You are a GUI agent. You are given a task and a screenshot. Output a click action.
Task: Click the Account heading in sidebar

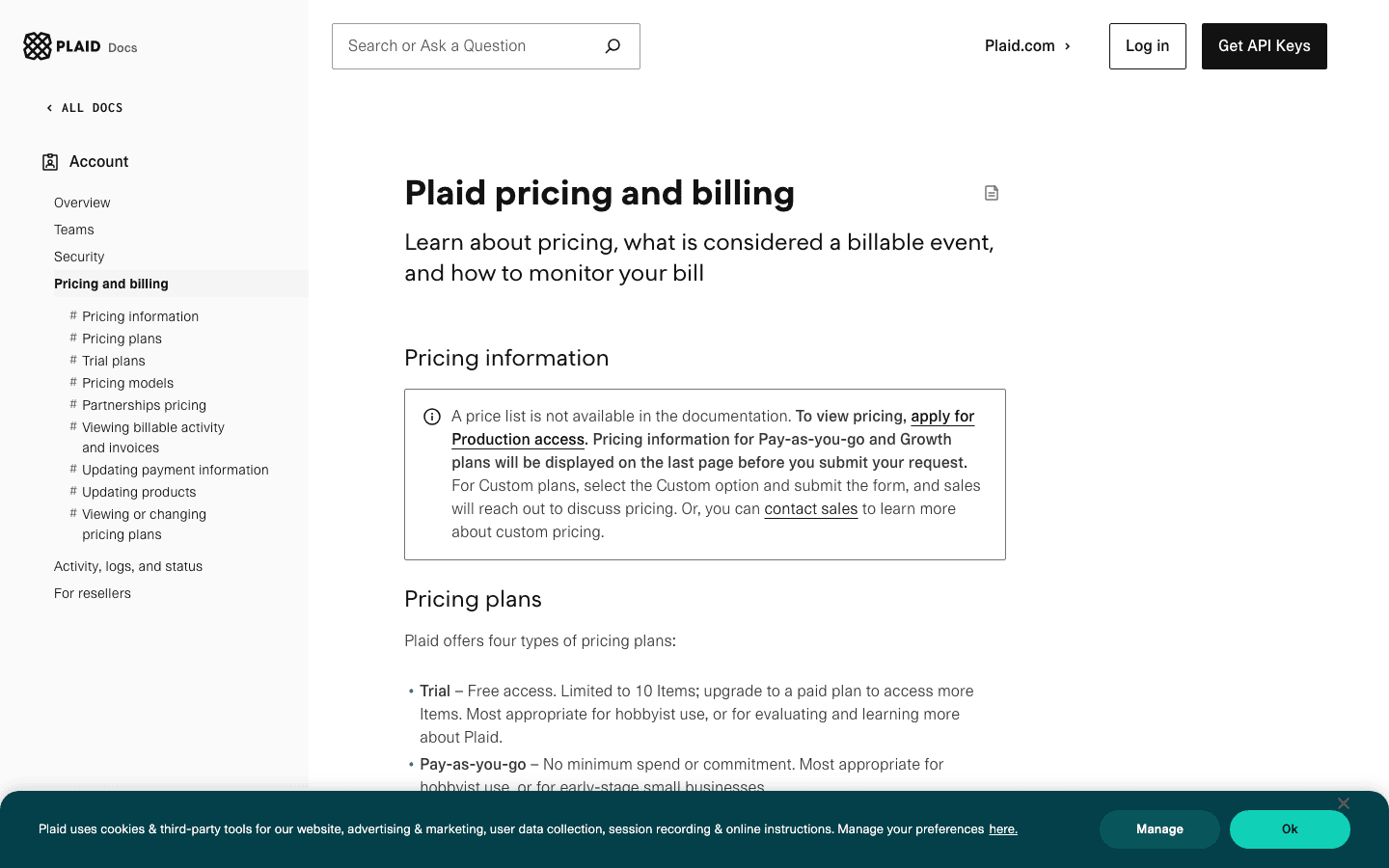point(98,162)
